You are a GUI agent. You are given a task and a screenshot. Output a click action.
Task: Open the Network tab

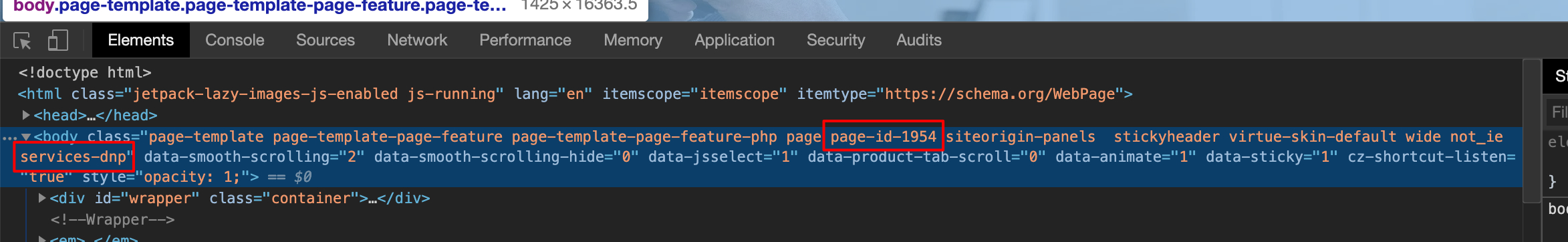coord(417,40)
